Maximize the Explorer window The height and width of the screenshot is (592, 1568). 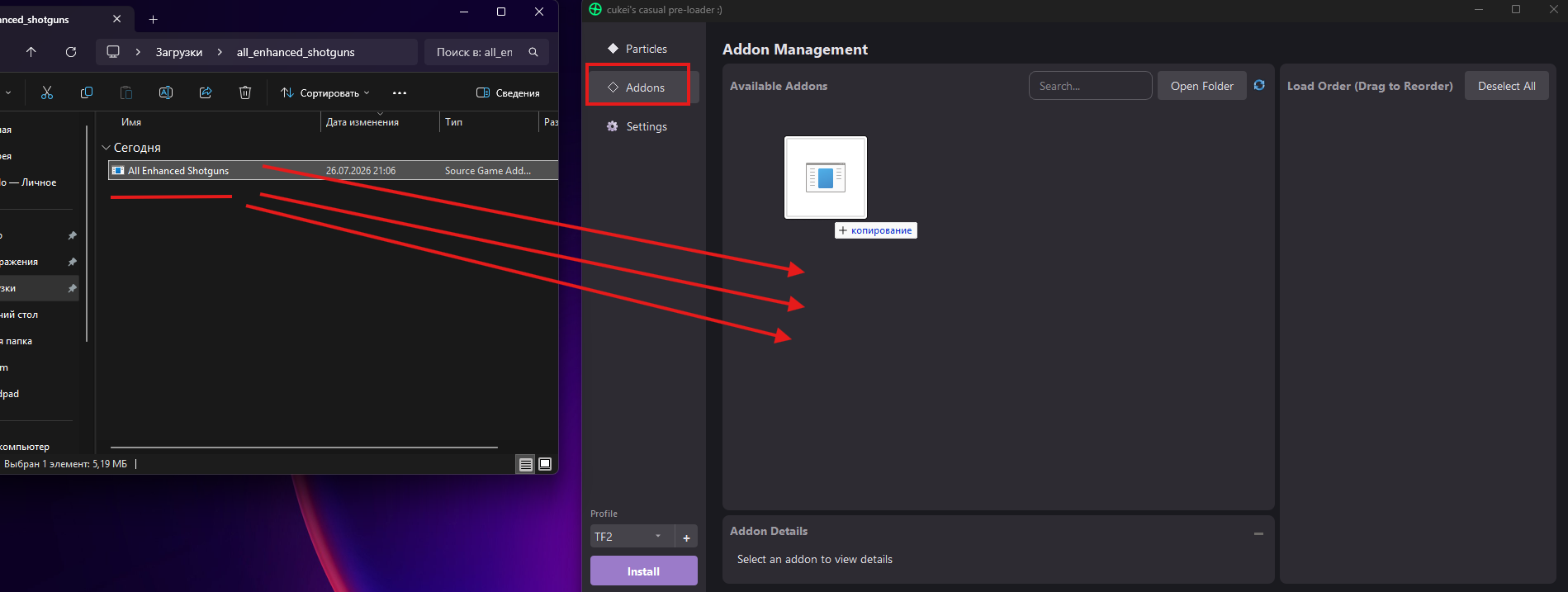(501, 12)
